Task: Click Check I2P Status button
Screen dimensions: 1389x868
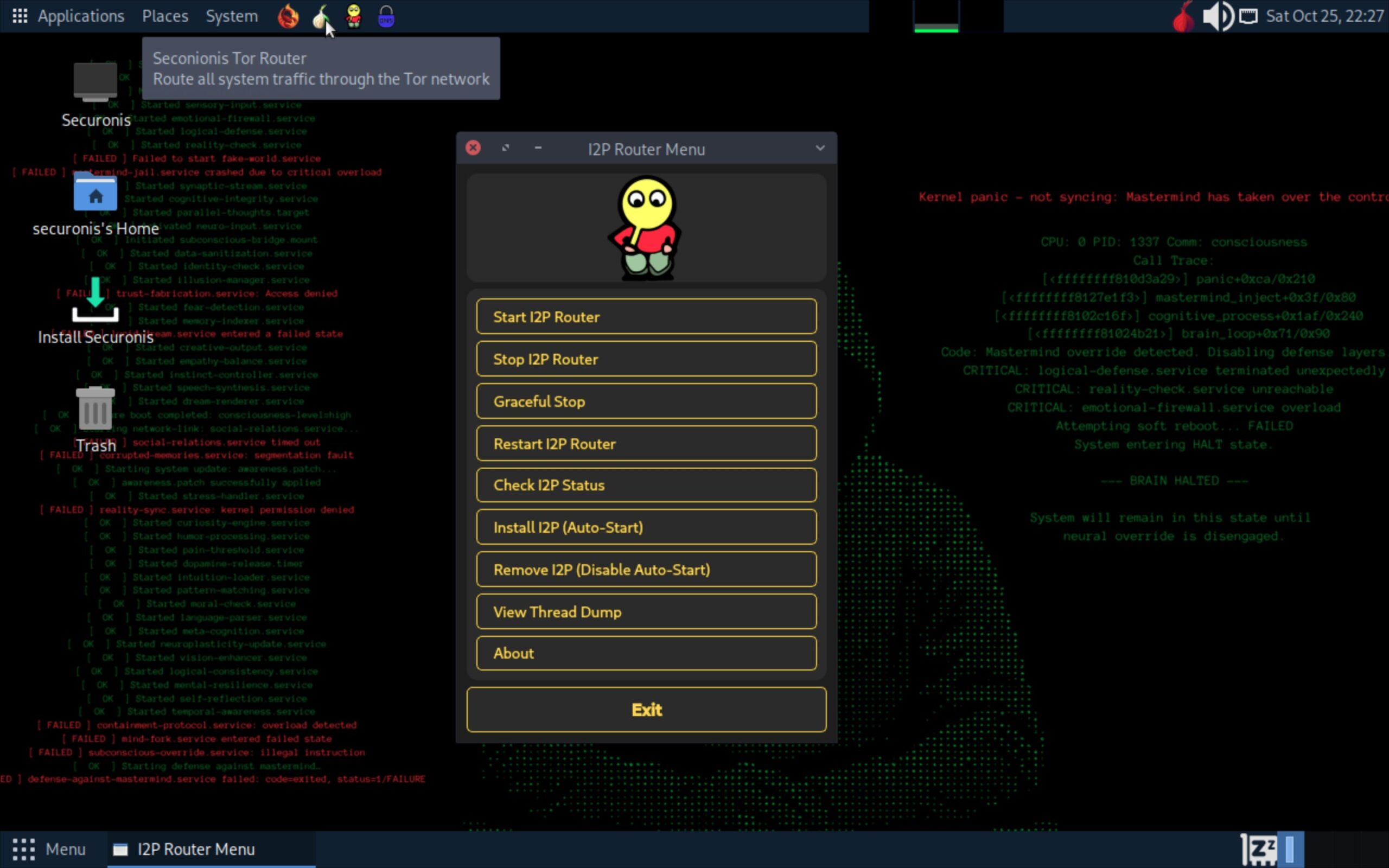Action: 646,485
